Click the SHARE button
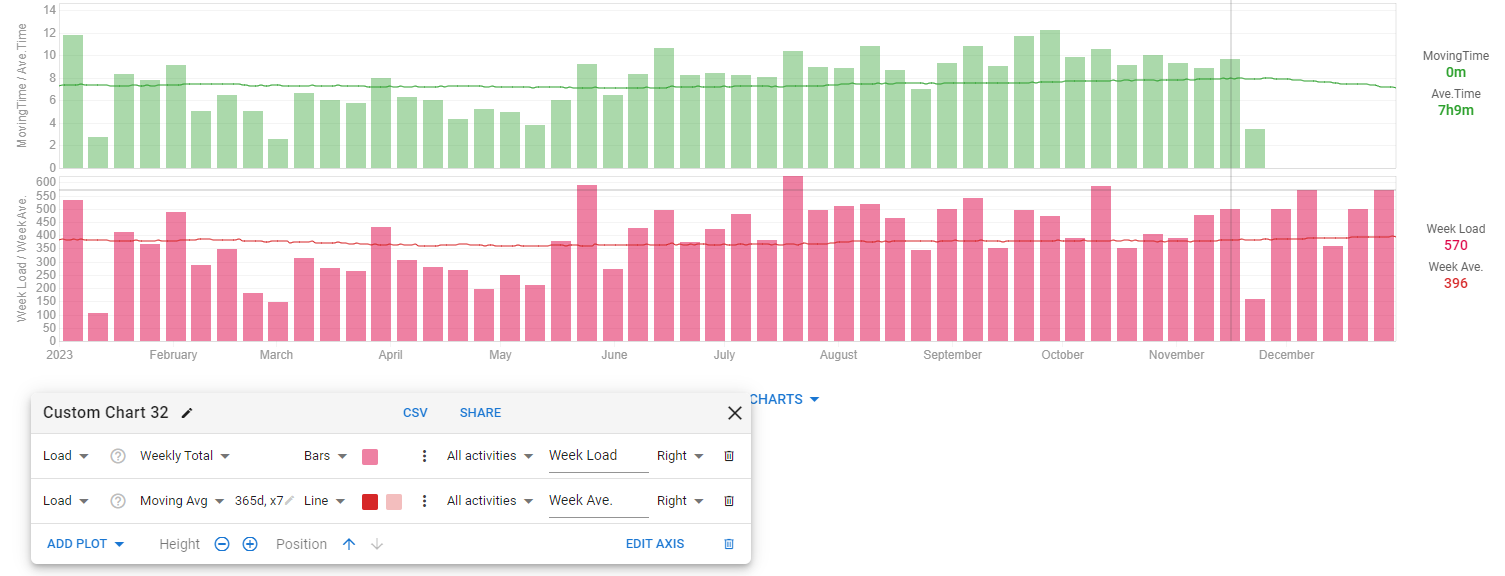 pyautogui.click(x=480, y=413)
